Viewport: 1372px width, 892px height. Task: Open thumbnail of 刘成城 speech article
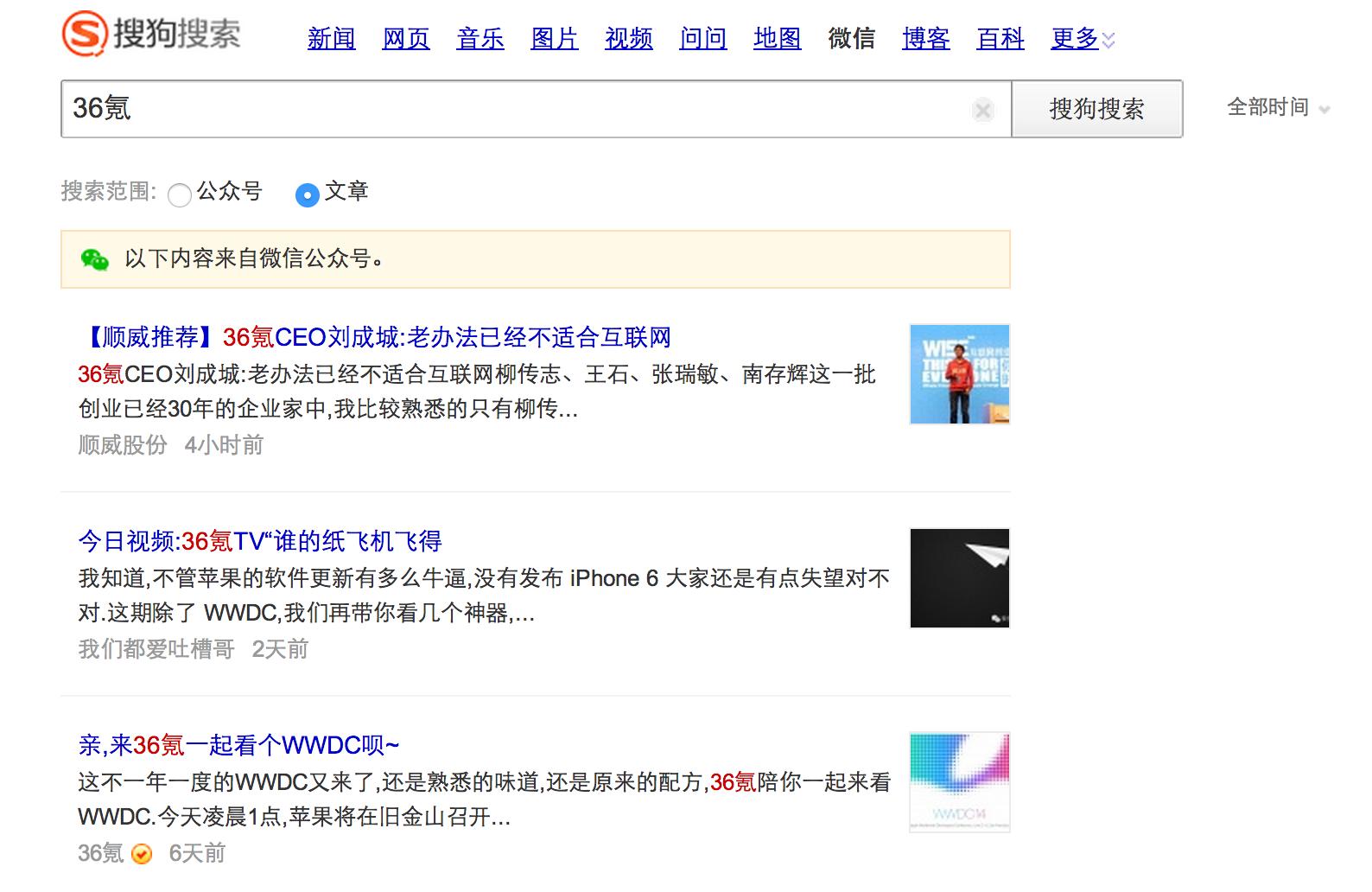(x=960, y=374)
